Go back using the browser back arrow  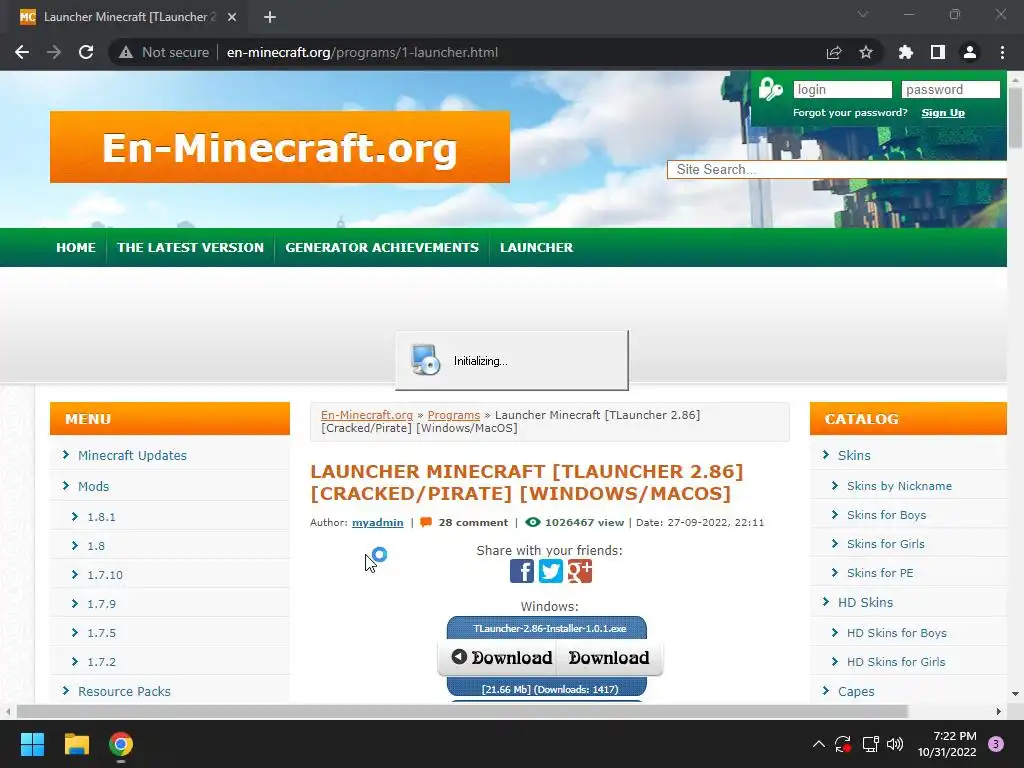[x=22, y=52]
